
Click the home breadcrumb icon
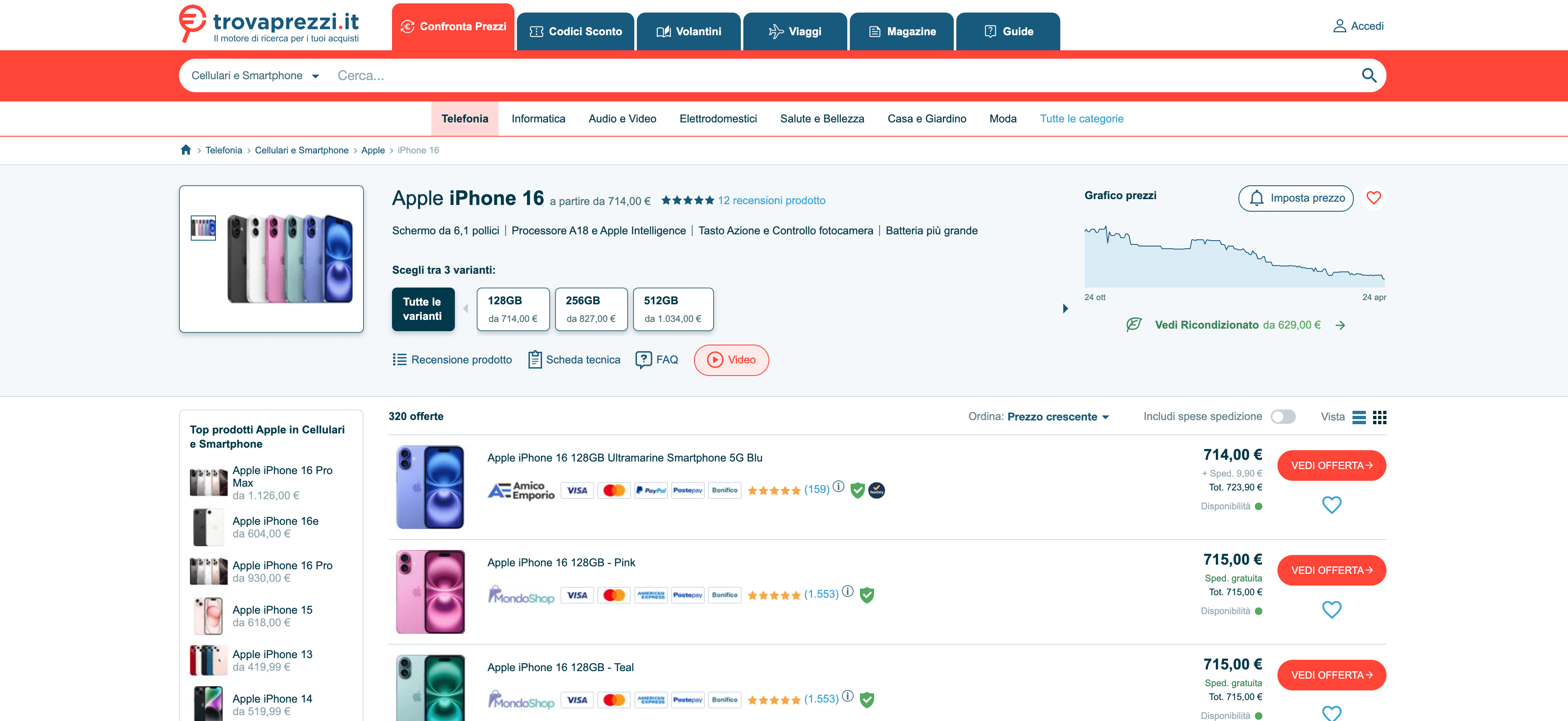(186, 150)
